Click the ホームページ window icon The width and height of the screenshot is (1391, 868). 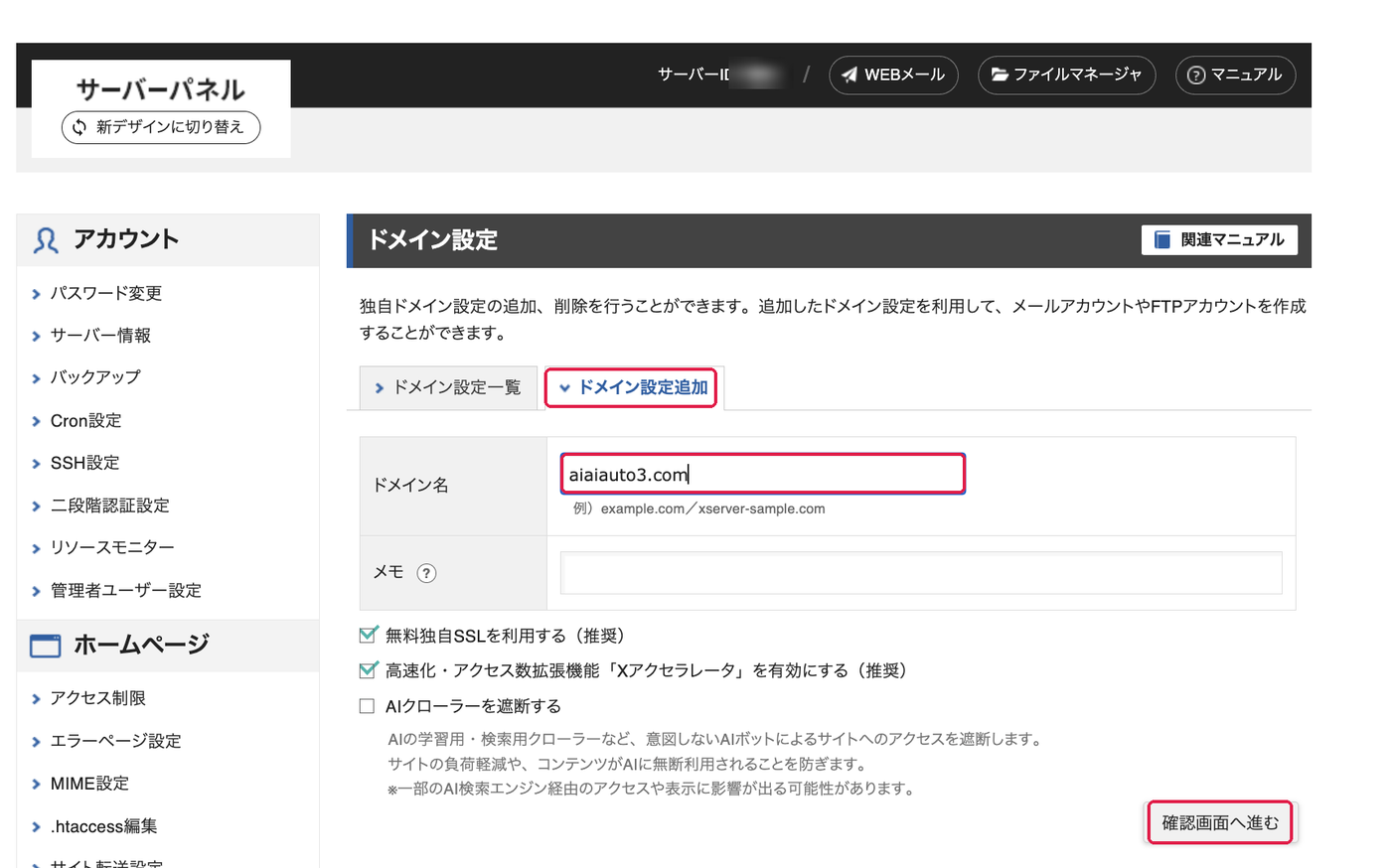tap(46, 646)
